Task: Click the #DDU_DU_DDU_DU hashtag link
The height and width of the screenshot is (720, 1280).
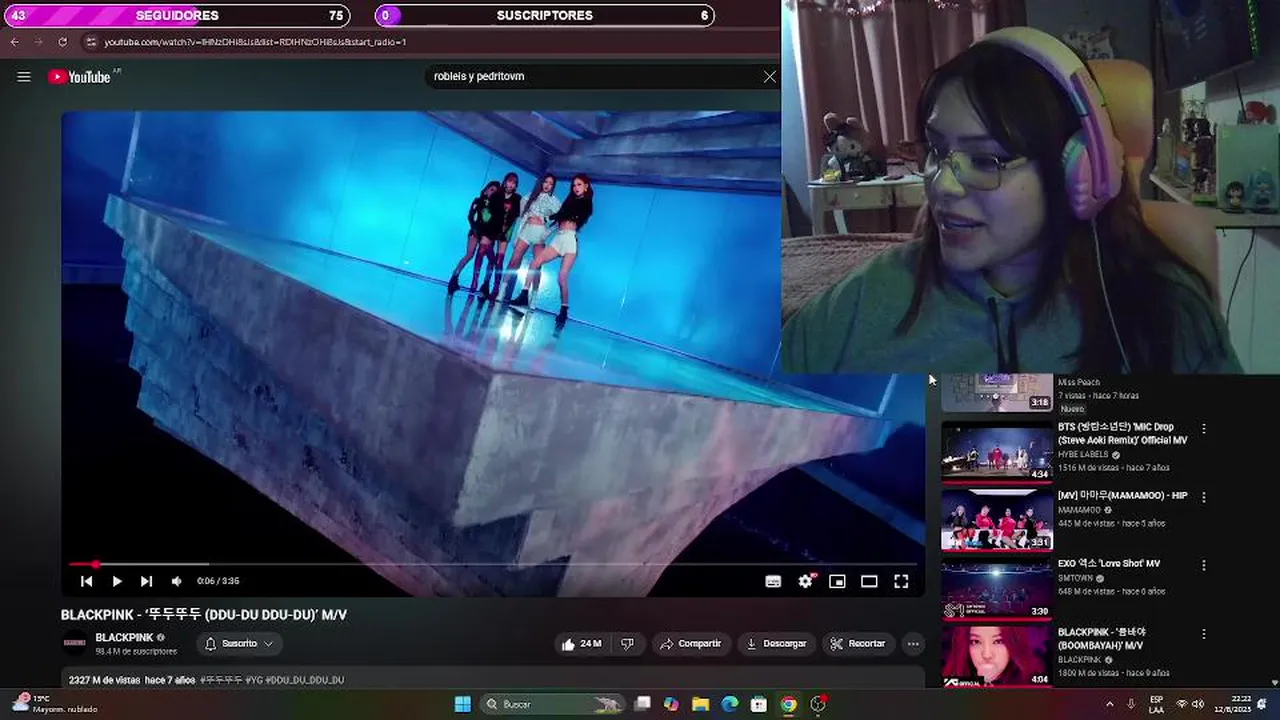Action: click(x=305, y=680)
